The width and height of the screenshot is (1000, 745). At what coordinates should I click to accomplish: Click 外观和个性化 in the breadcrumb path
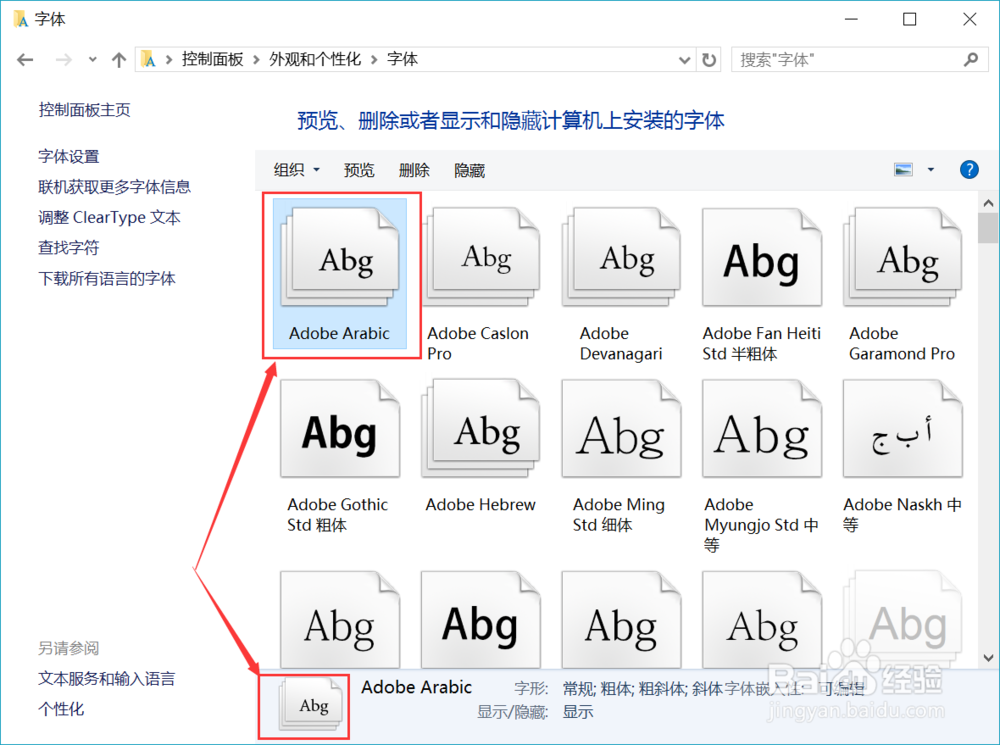(x=315, y=59)
